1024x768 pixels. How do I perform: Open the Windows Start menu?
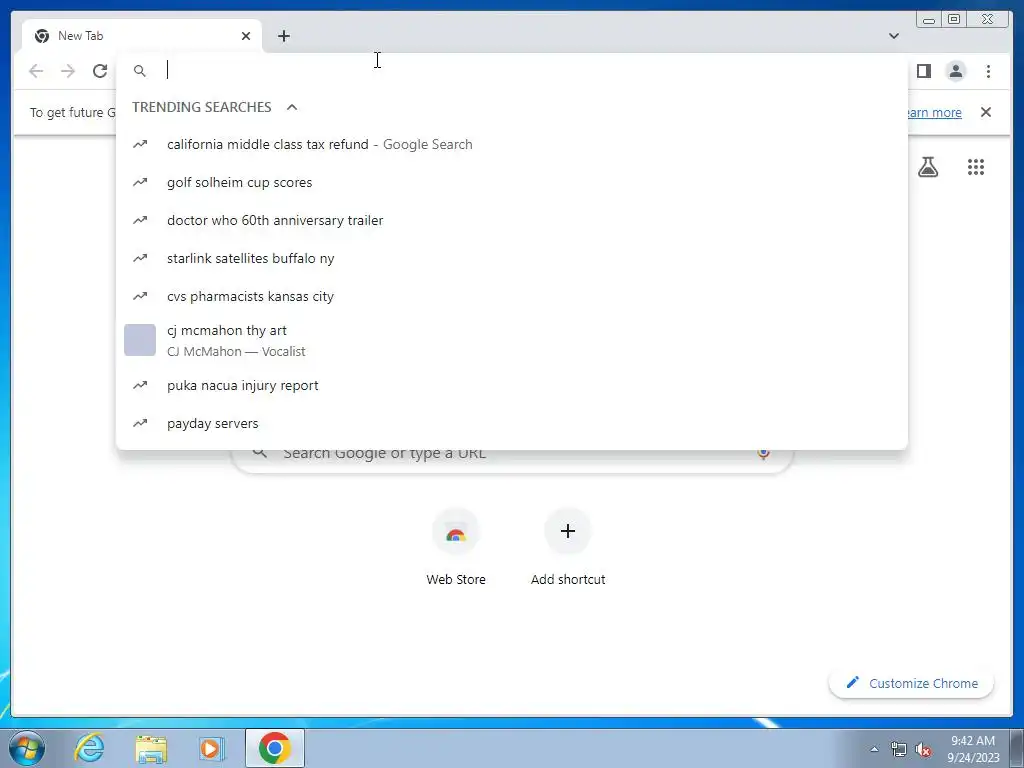[x=26, y=748]
